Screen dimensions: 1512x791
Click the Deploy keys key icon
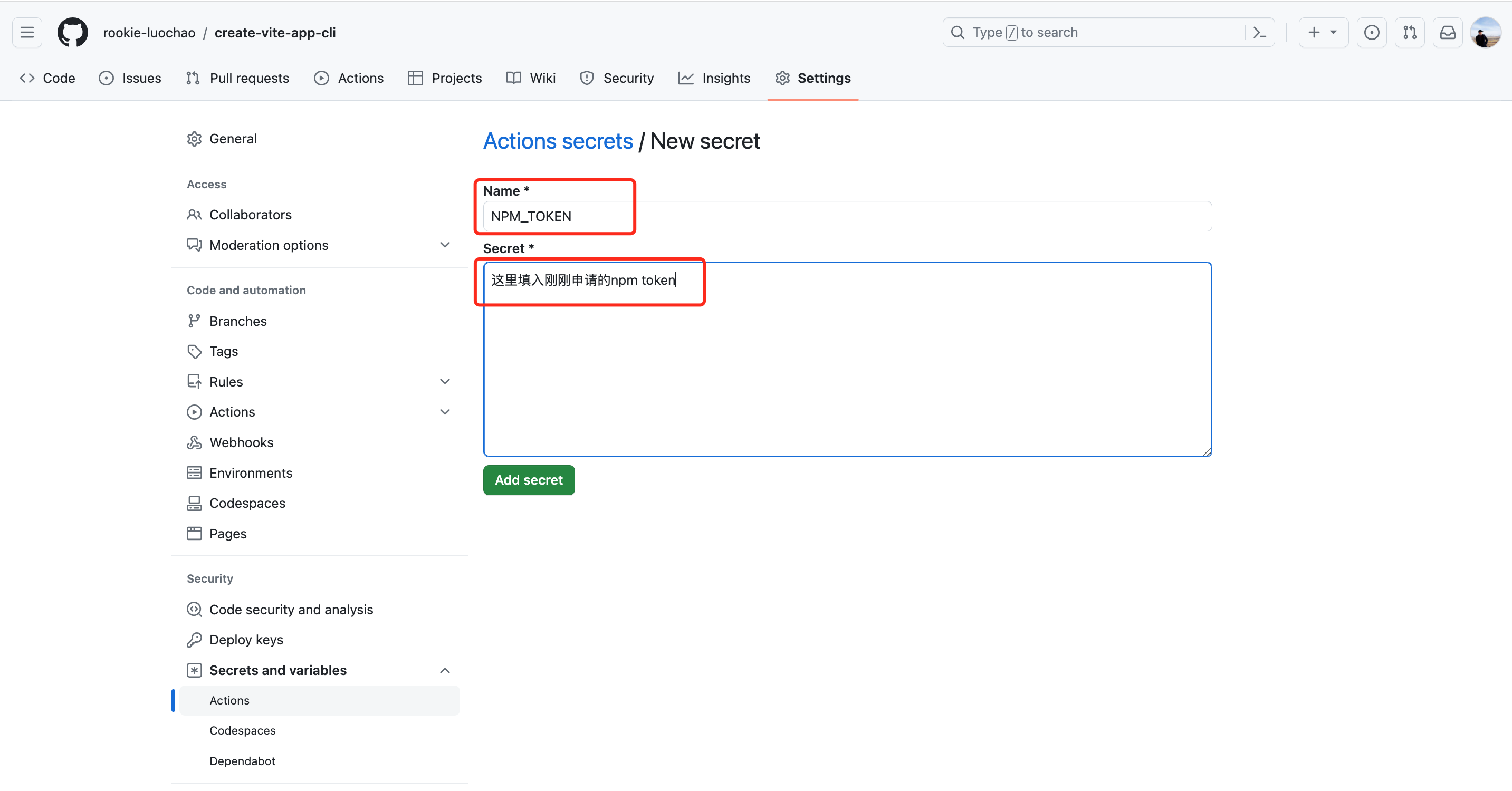[194, 640]
